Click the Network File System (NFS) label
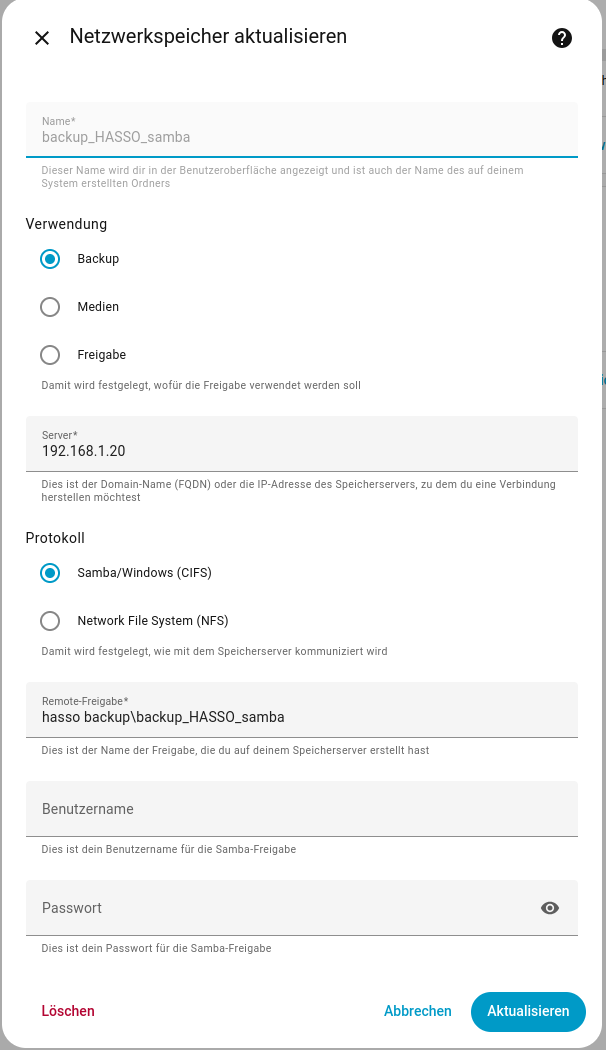Screen dimensions: 606x1050 click(153, 621)
